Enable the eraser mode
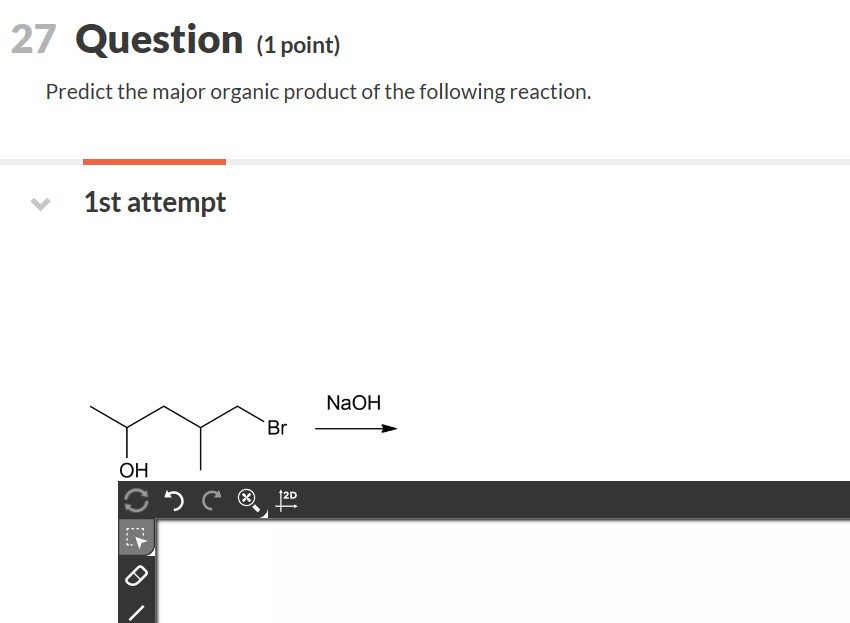Screen dimensions: 850x623 click(136, 574)
